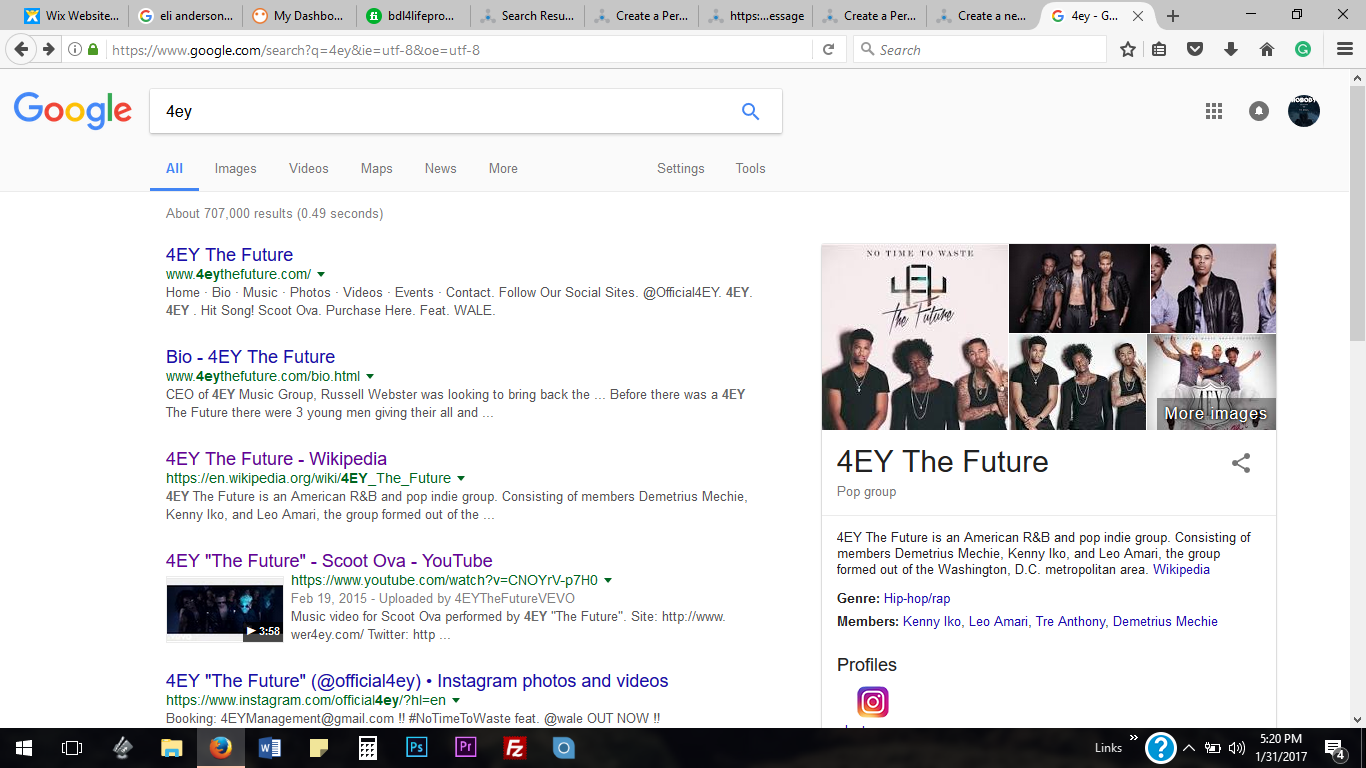Open the Google apps grid icon
1366x768 pixels.
1214,112
